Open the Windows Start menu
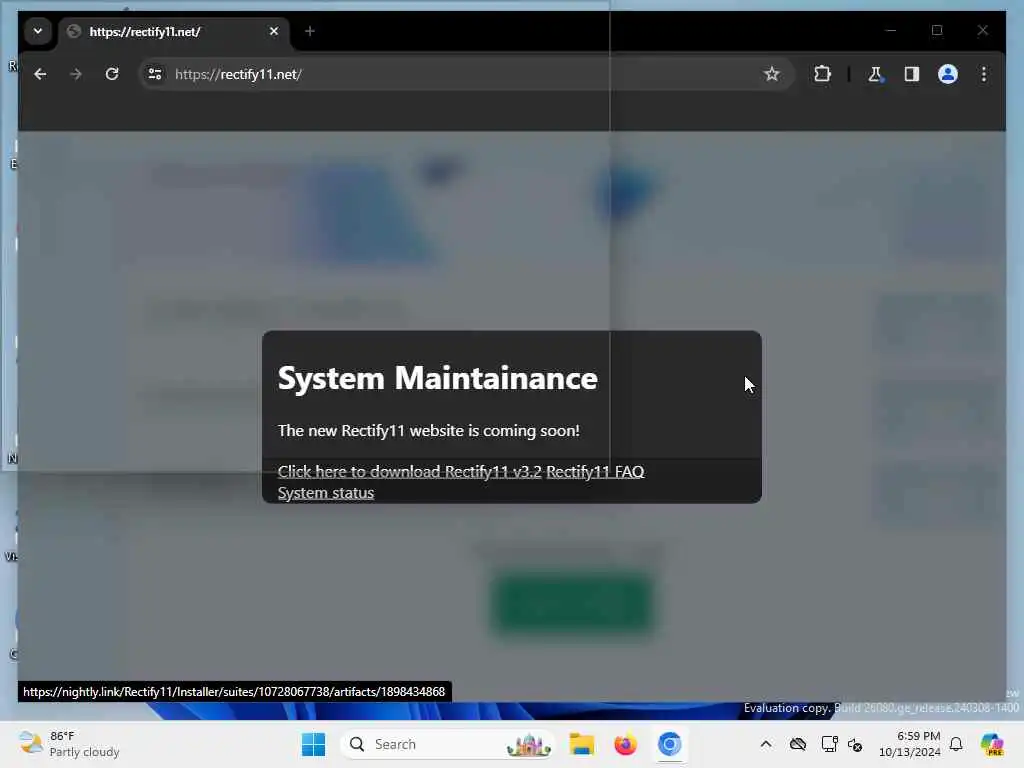 313,744
